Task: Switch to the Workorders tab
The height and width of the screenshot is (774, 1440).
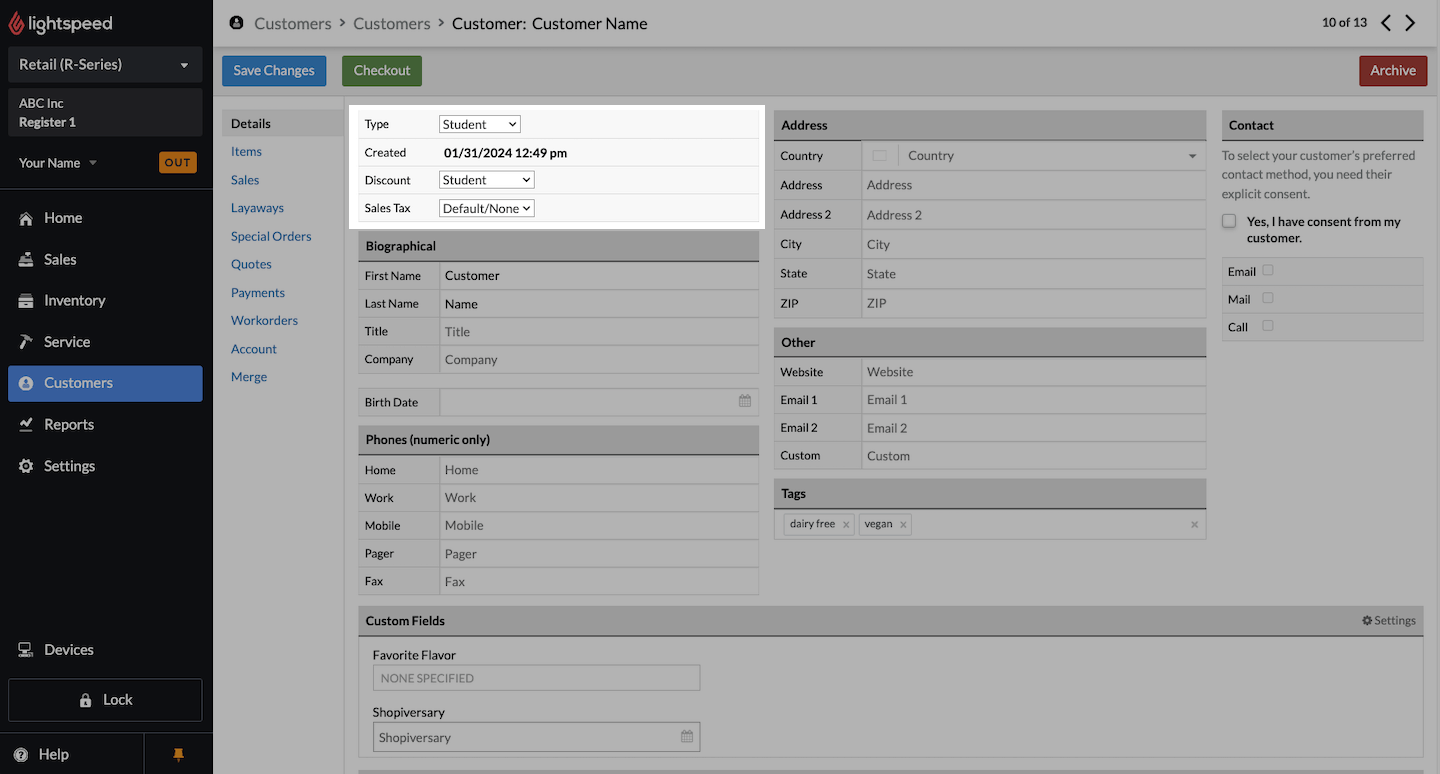Action: point(264,320)
